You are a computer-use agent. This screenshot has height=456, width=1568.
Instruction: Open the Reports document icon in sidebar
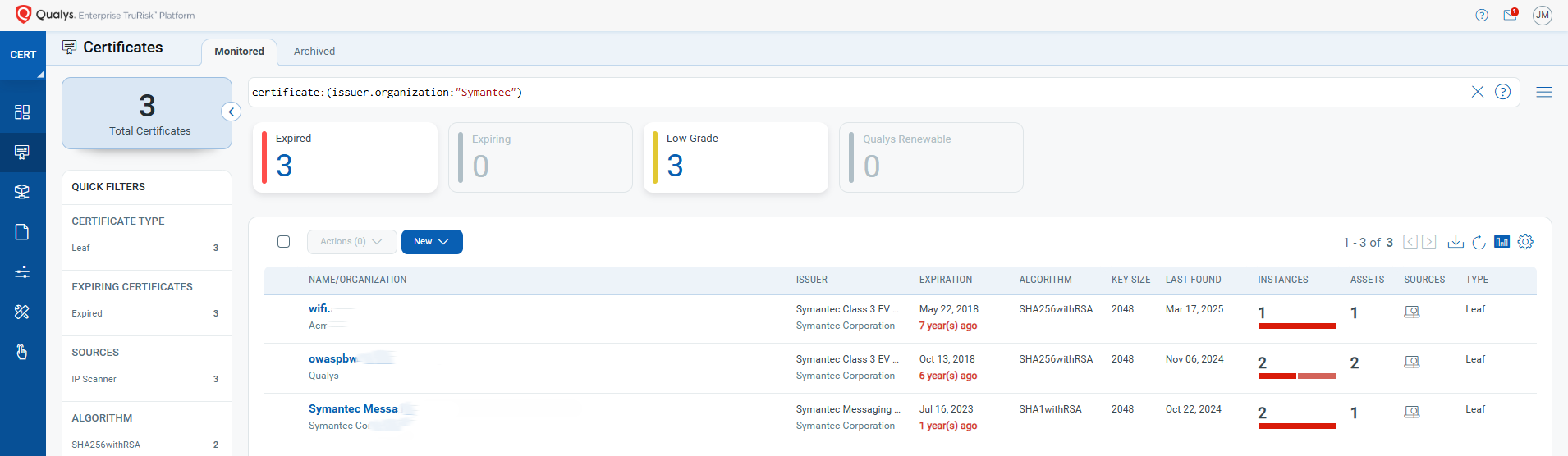[22, 232]
